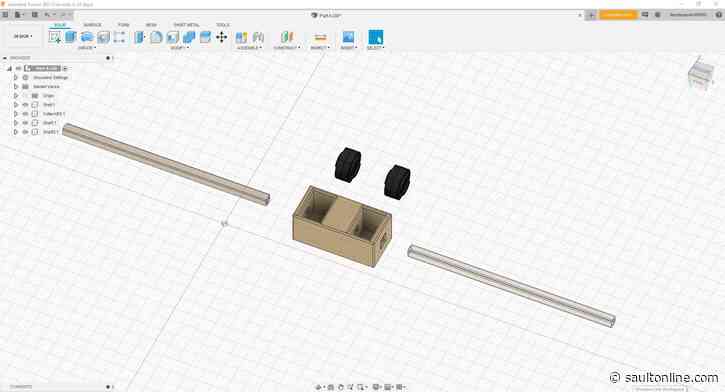Select the Document Settings row

(x=50, y=78)
